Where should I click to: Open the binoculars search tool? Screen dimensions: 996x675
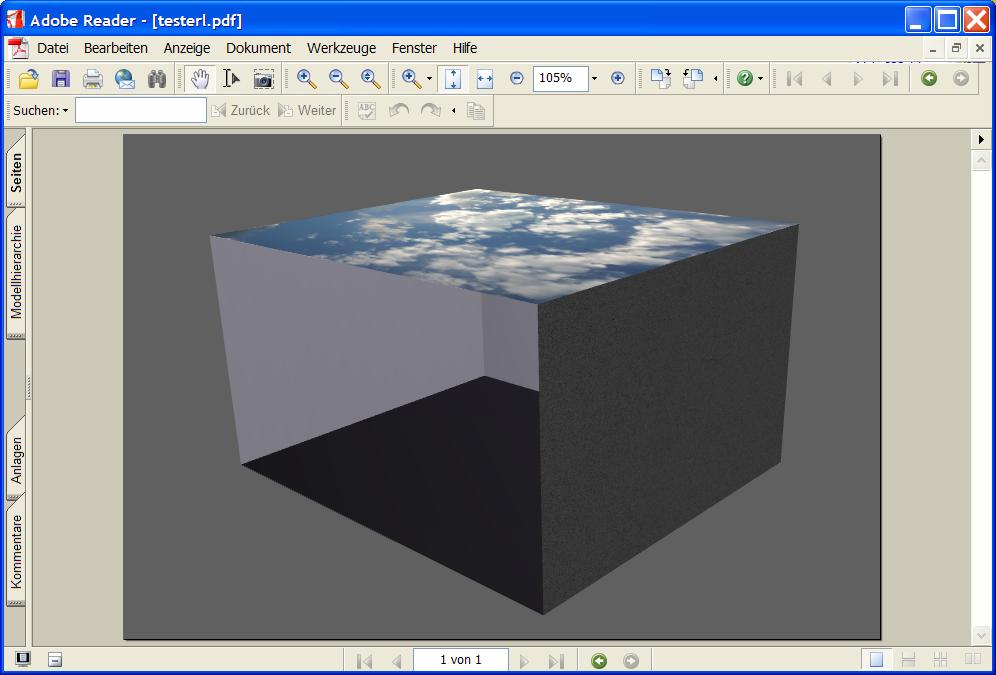click(x=157, y=79)
